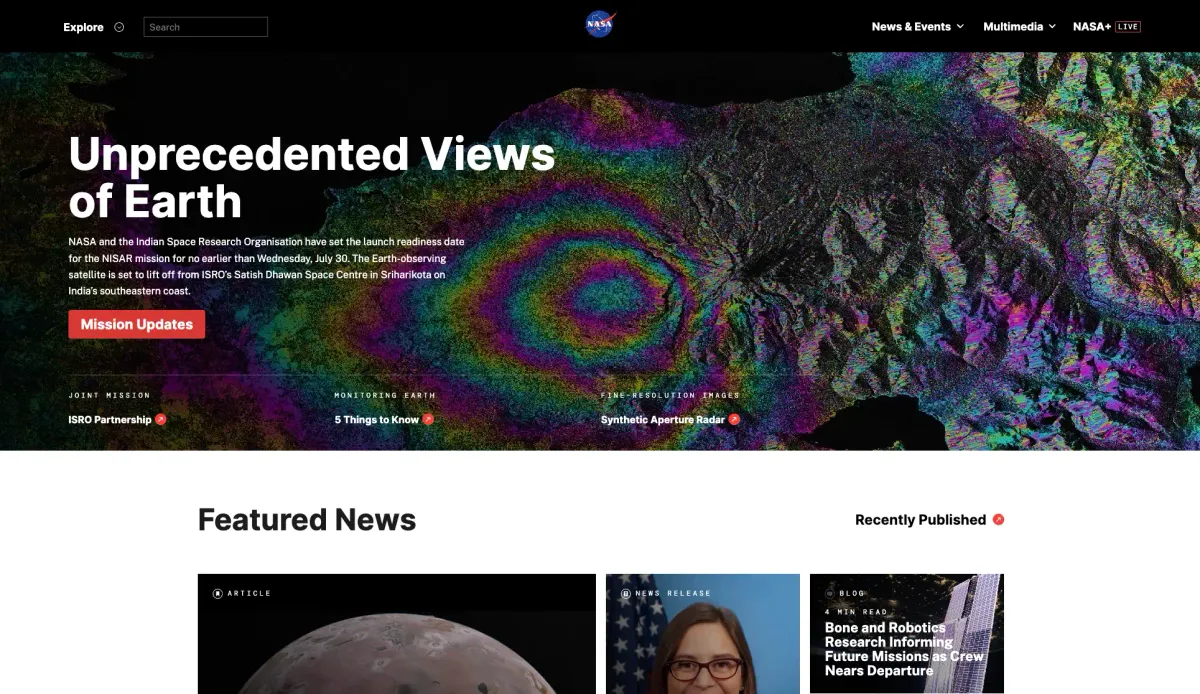Click the JOINT MISSION label

pyautogui.click(x=109, y=396)
